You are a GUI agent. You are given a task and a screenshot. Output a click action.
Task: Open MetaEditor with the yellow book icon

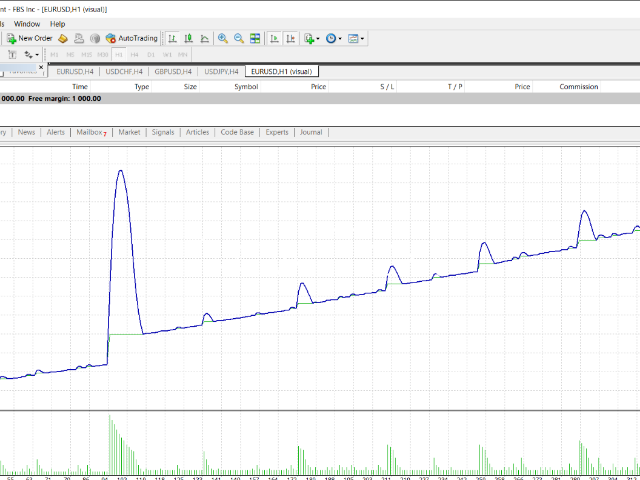(63, 38)
